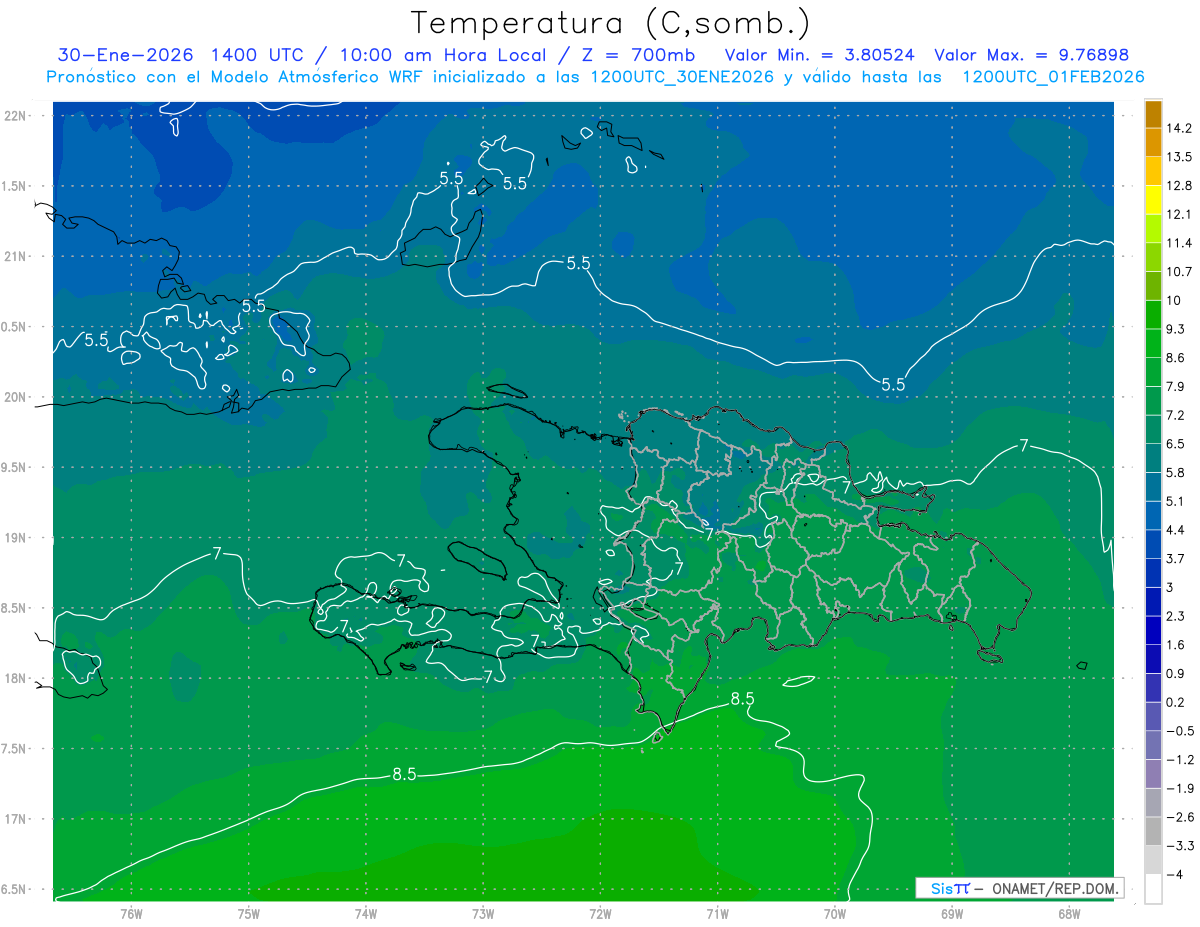
Task: Click the date text '30-Ene-2026'
Action: pos(126,54)
